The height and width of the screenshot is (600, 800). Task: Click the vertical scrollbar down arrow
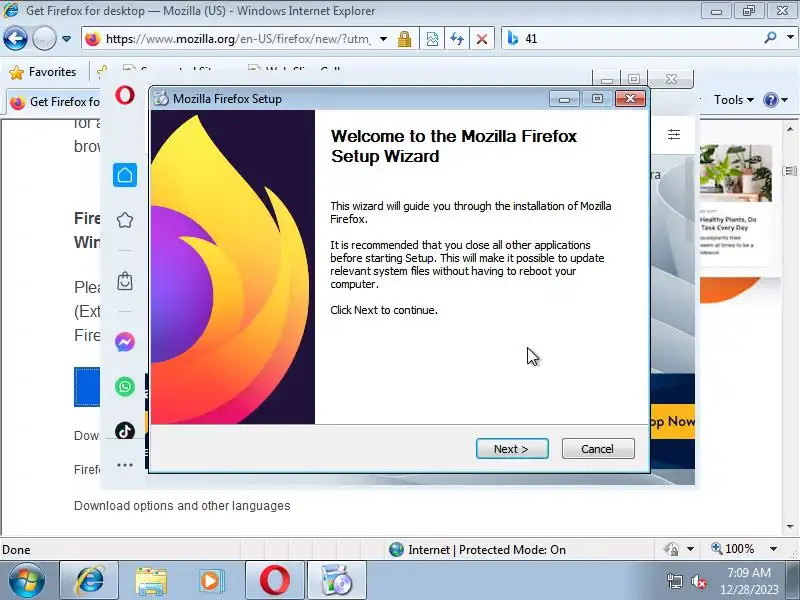point(790,527)
